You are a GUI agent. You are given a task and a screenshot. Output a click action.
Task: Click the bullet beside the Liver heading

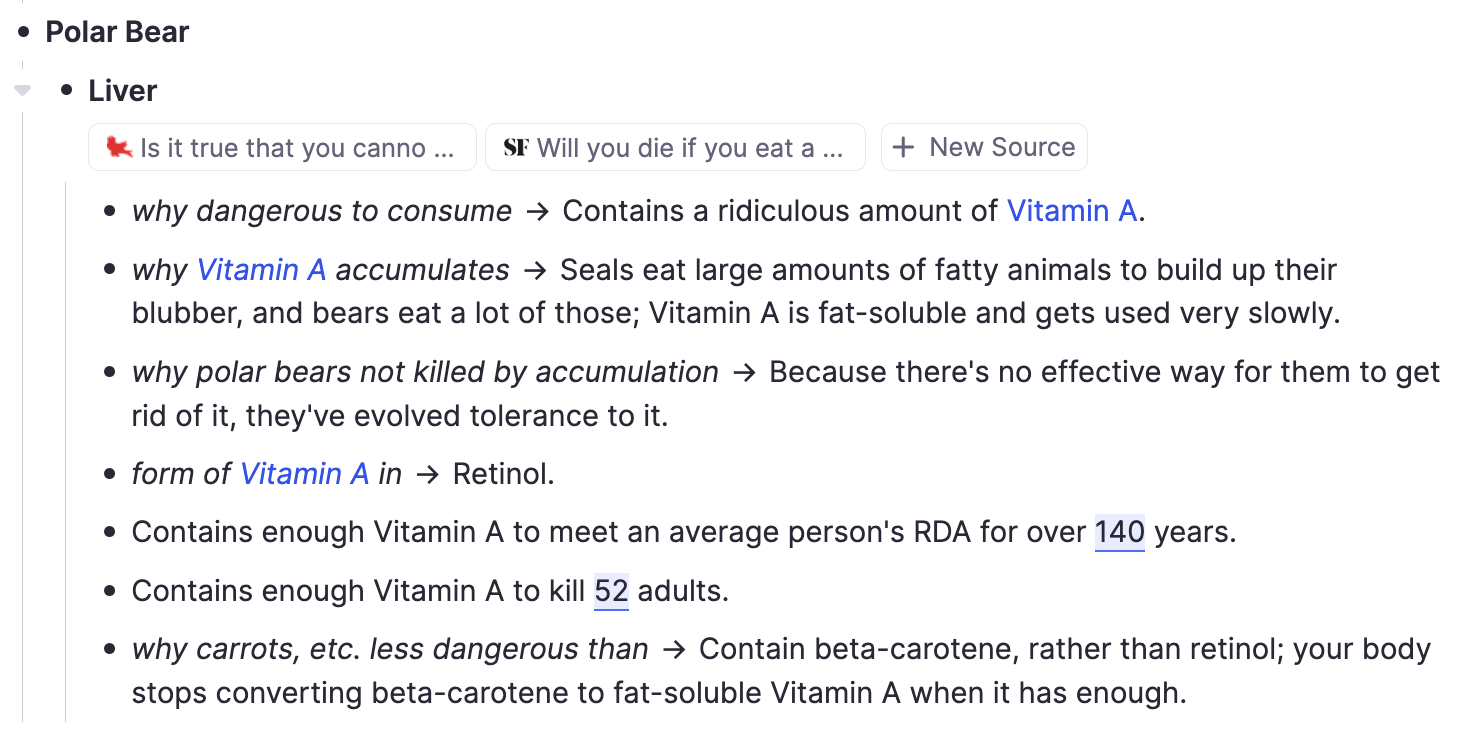click(x=67, y=91)
